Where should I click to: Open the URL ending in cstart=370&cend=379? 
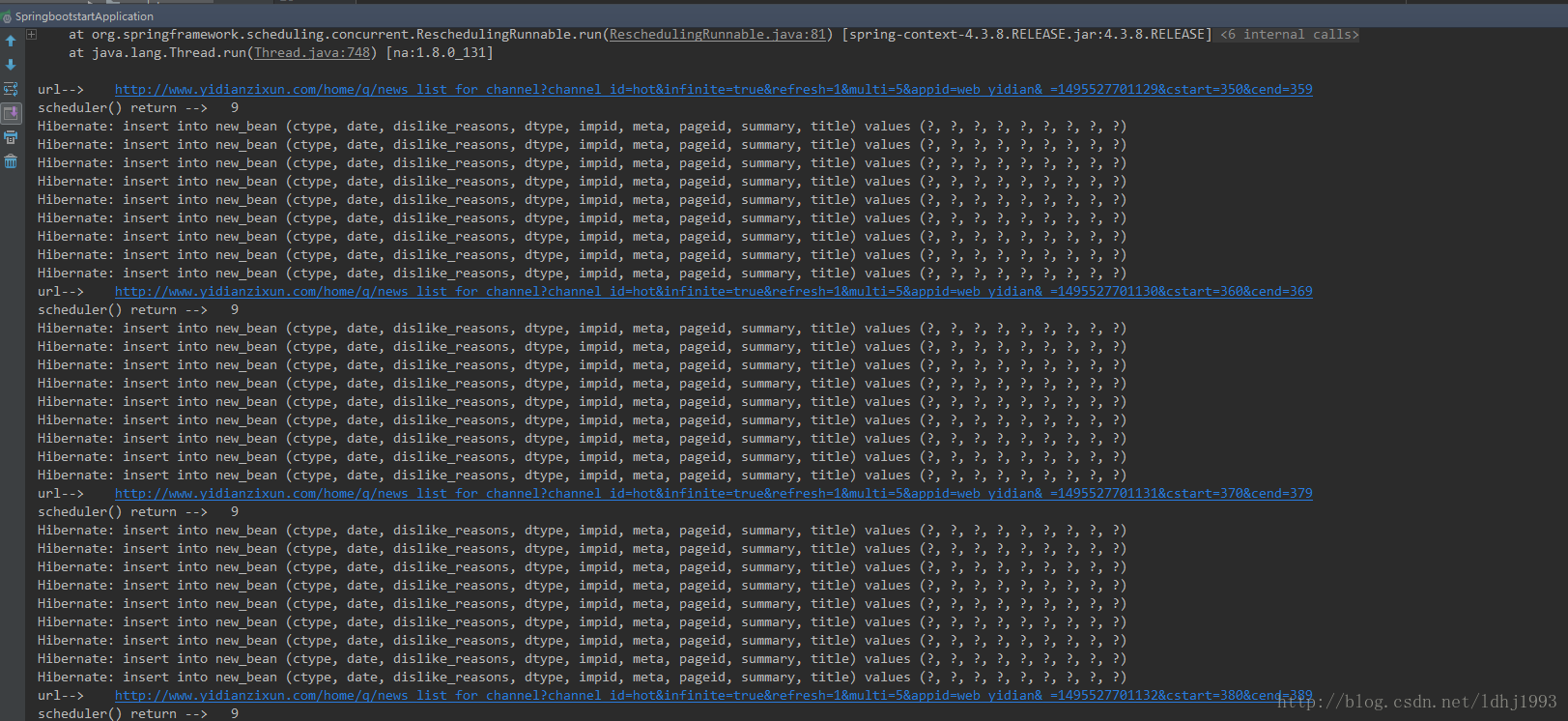(713, 494)
